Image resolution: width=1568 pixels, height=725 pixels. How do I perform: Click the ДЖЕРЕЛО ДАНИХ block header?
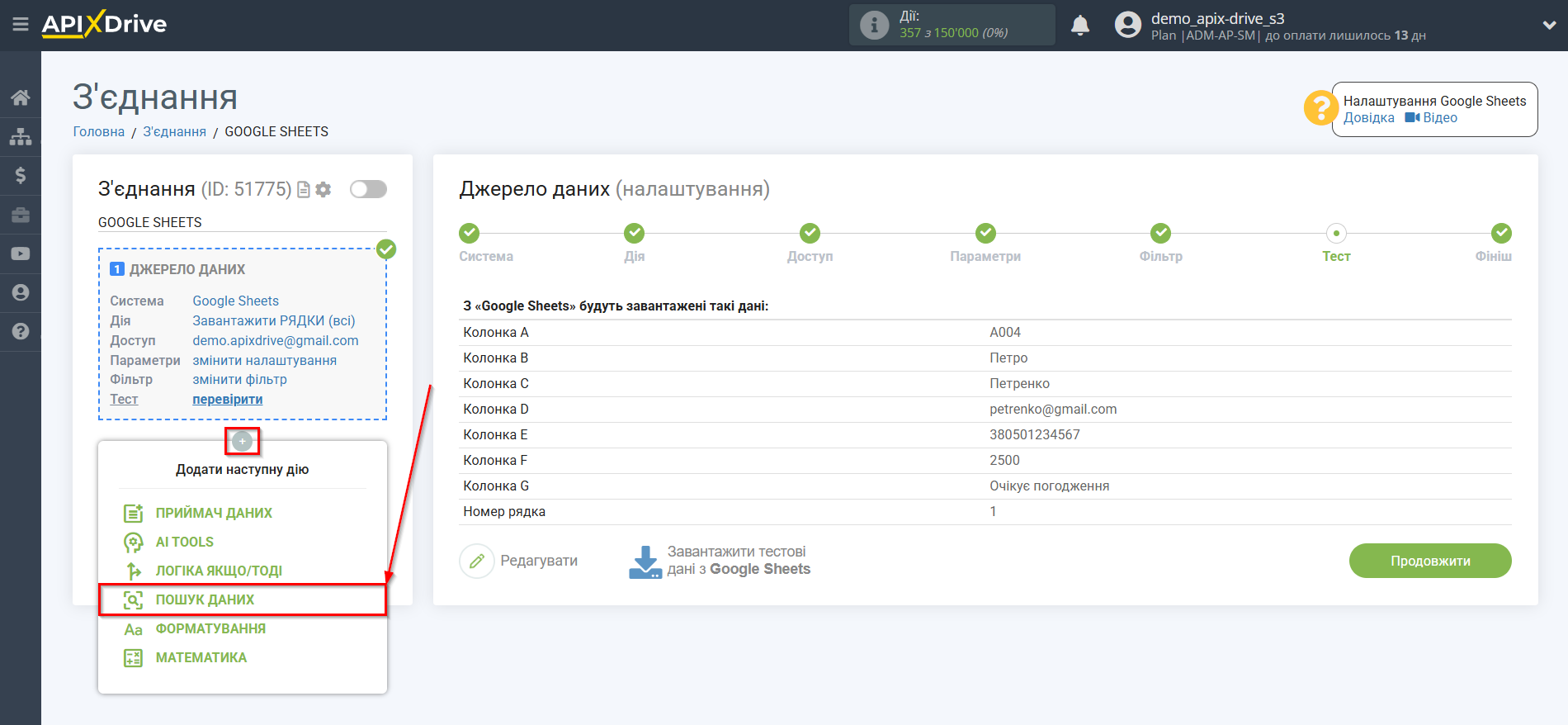pos(187,269)
